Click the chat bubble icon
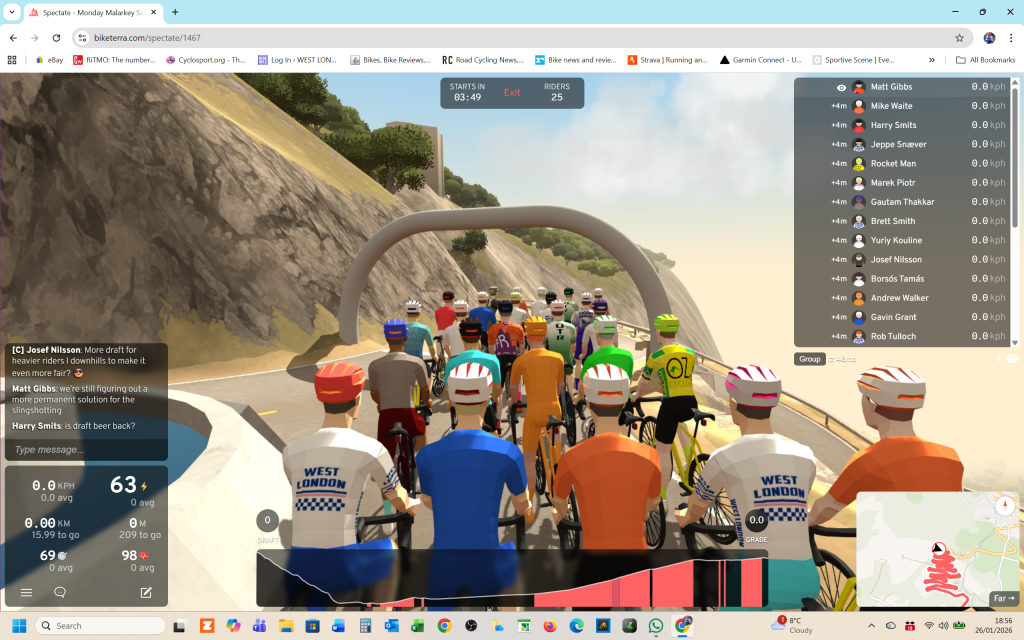This screenshot has height=640, width=1024. 60,592
